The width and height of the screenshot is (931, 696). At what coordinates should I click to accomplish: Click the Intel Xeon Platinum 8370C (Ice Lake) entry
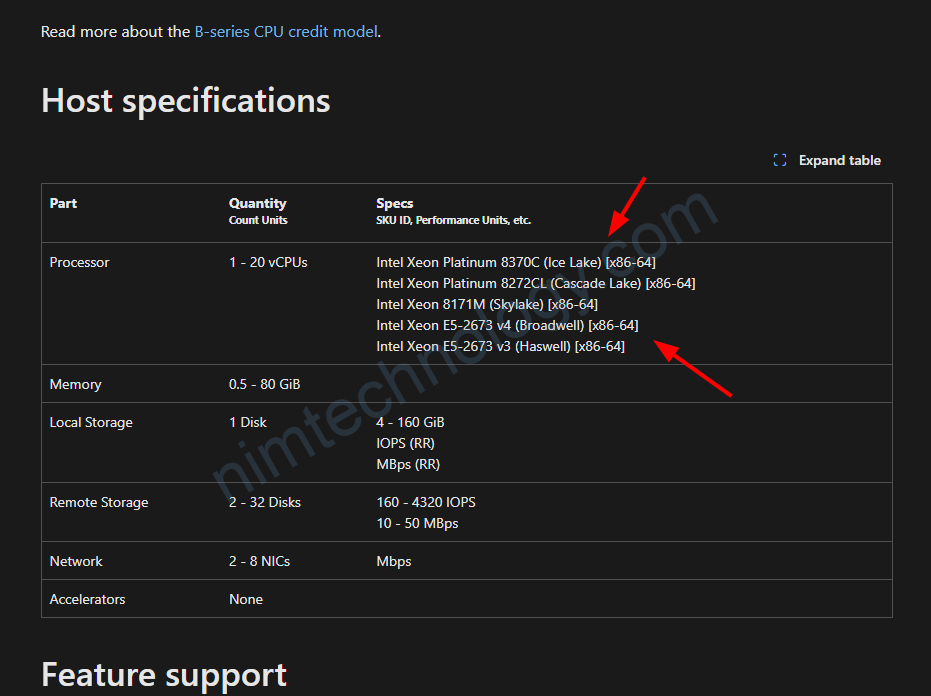515,262
